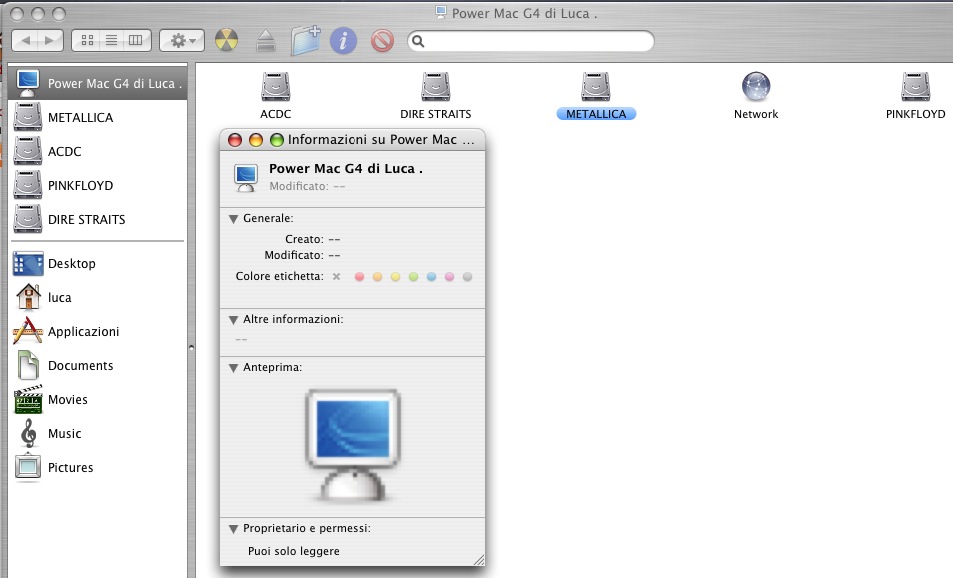Minimize the Informazioni window
Screen dimensions: 953x578
[x=256, y=140]
